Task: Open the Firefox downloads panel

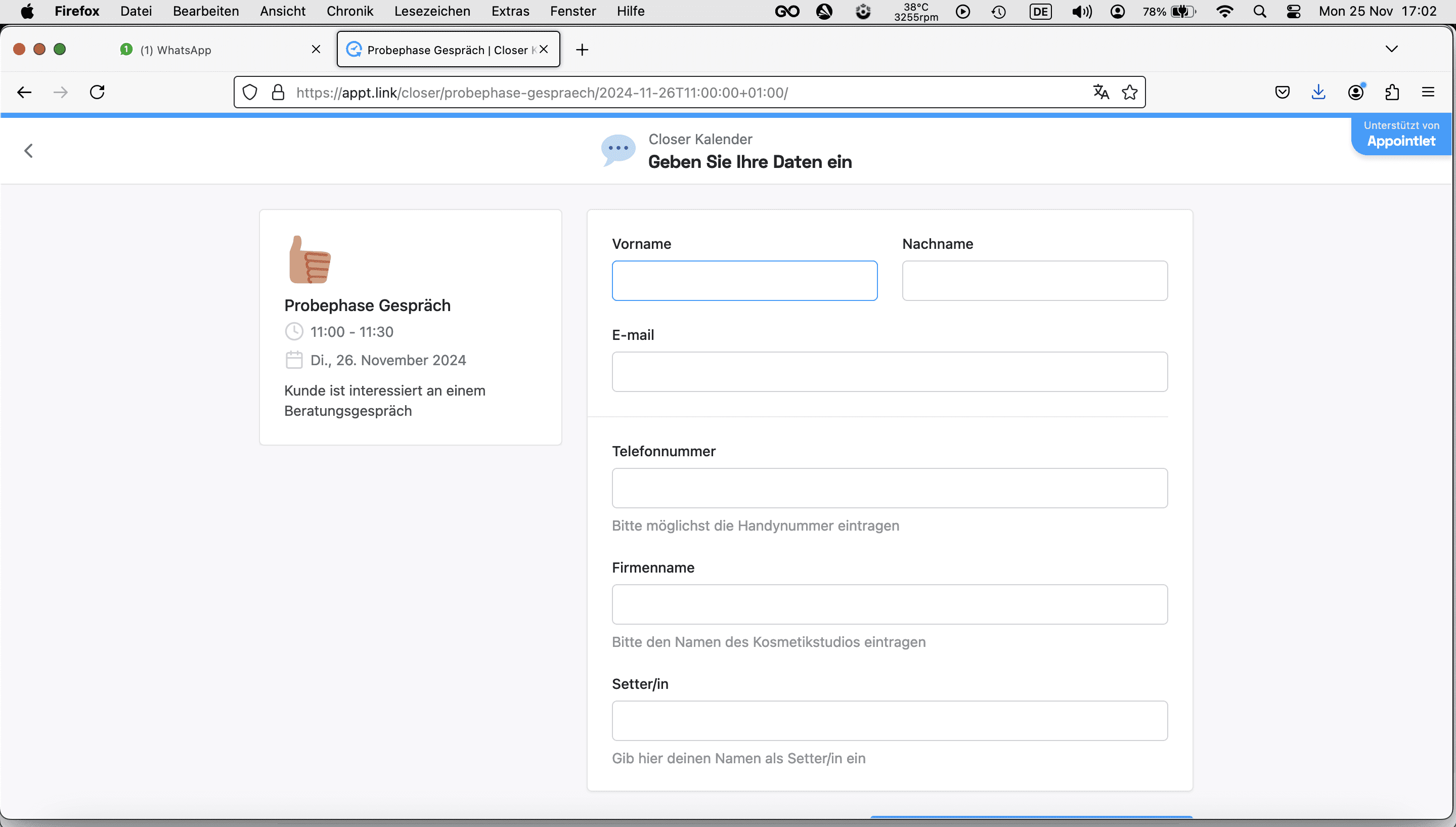Action: point(1318,92)
